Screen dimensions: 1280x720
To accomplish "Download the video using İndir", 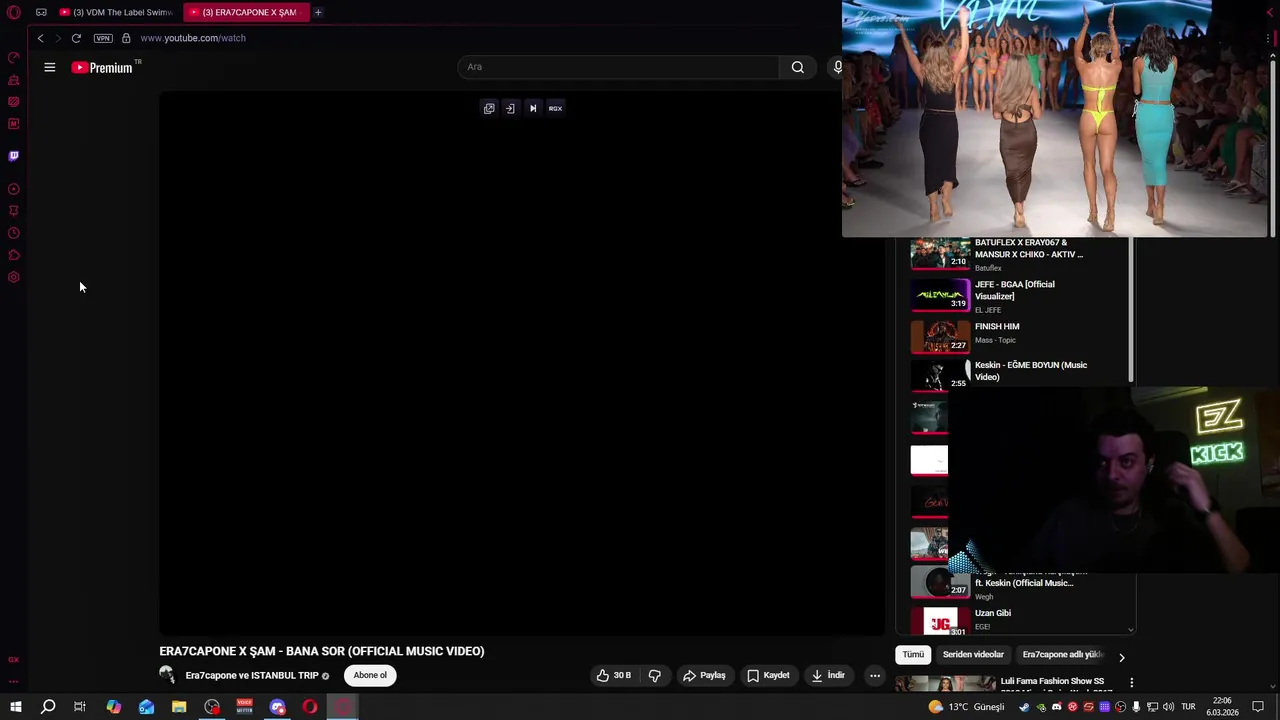I will coord(828,675).
